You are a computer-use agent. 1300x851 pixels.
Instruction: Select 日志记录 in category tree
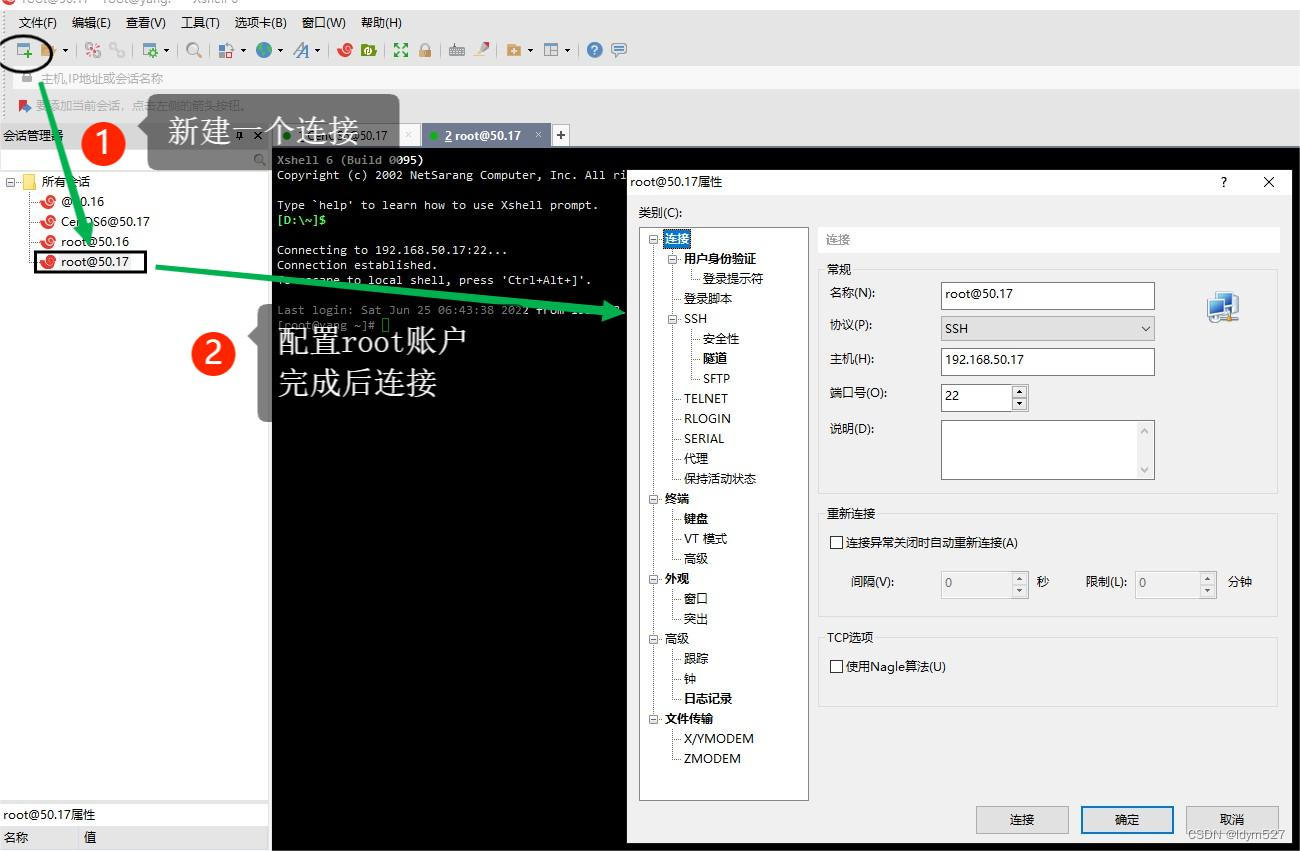click(x=708, y=699)
